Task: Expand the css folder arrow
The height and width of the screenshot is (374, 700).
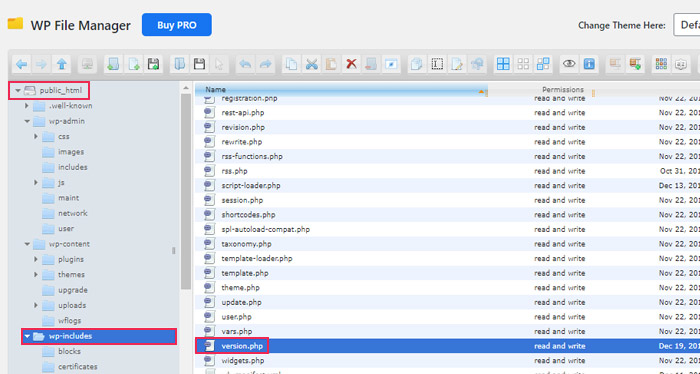Action: tap(36, 136)
